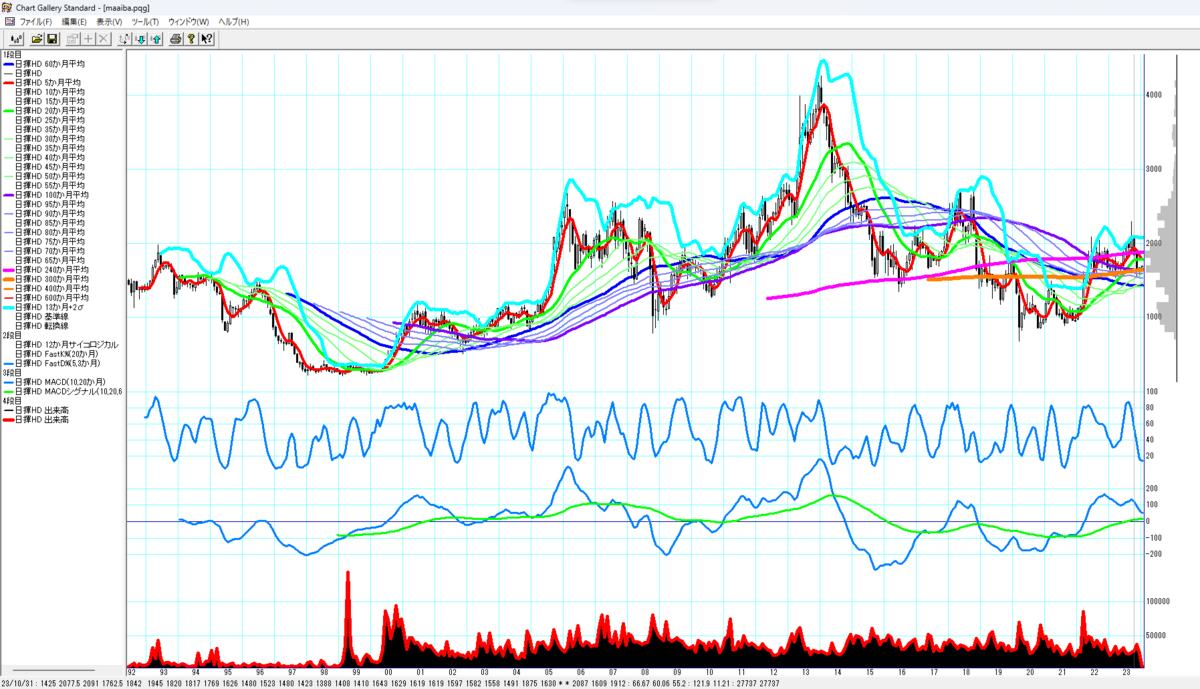Viewport: 1200px width, 689px height.
Task: Click the purple swatch beside 100か月平均
Action: [x=8, y=195]
